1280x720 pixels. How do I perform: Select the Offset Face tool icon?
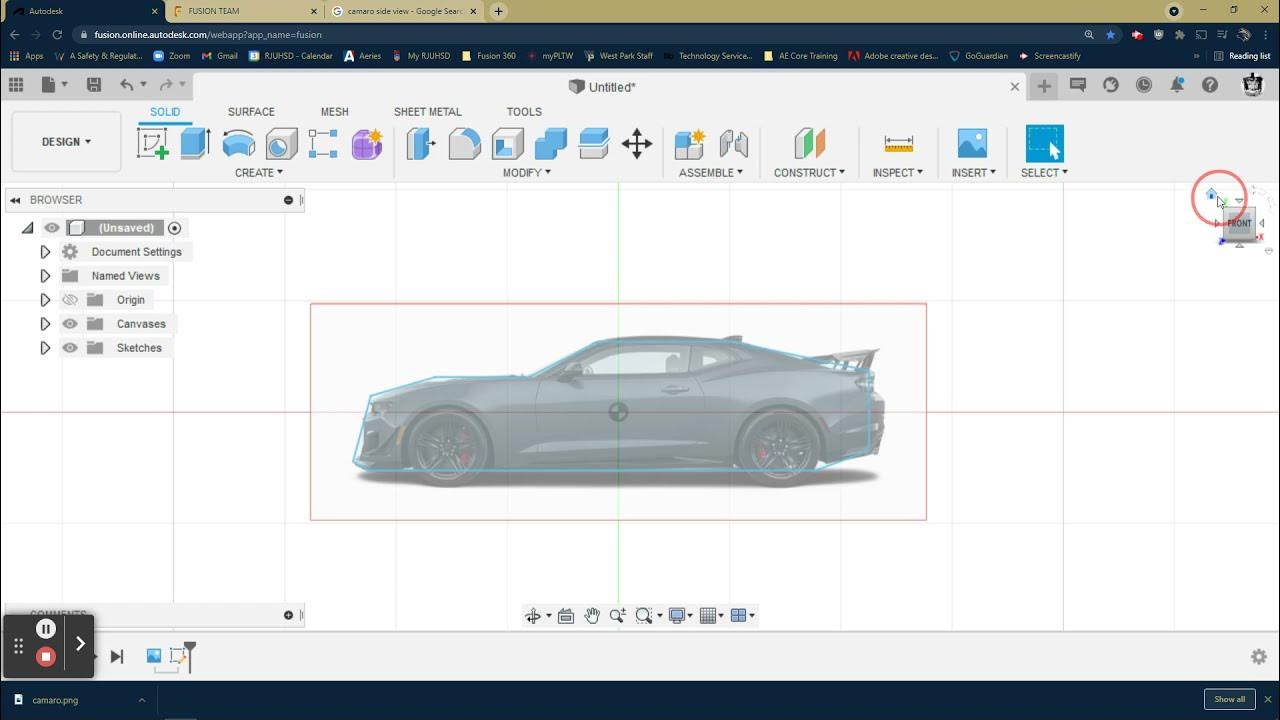pos(593,144)
